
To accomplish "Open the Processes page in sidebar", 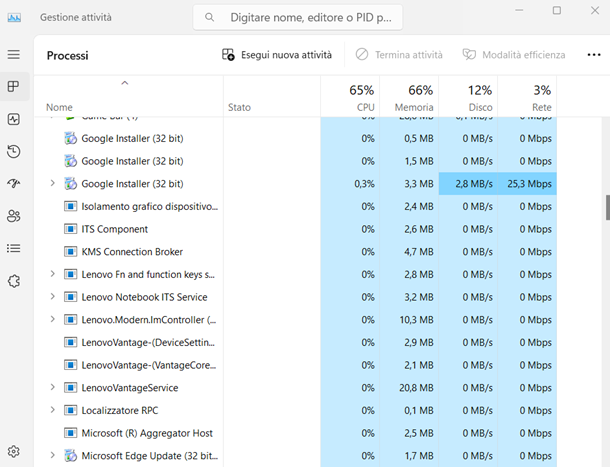I will click(14, 86).
